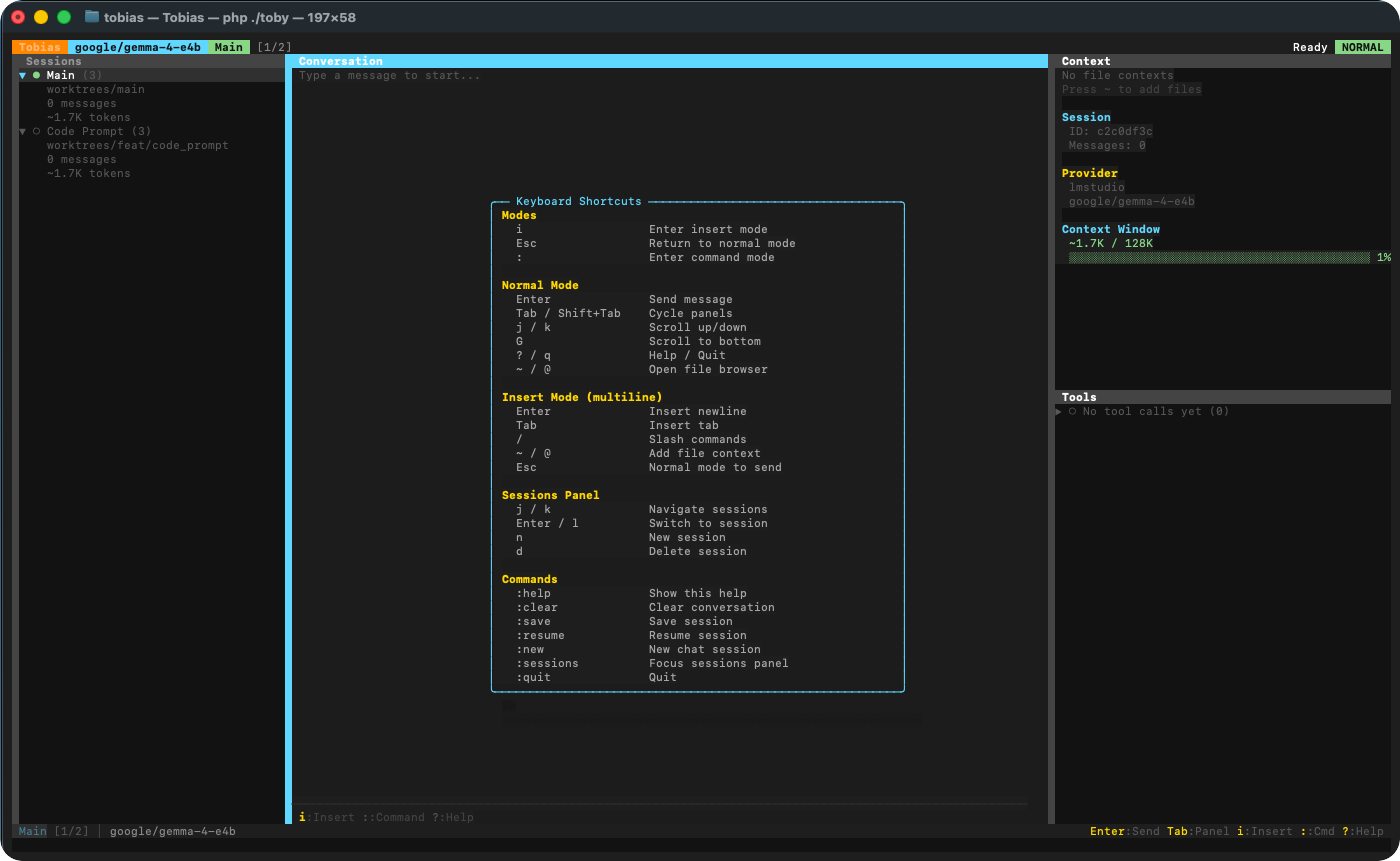Click 'Press ~ to add files' hint
Viewport: 1400px width, 861px height.
pyautogui.click(x=1132, y=89)
